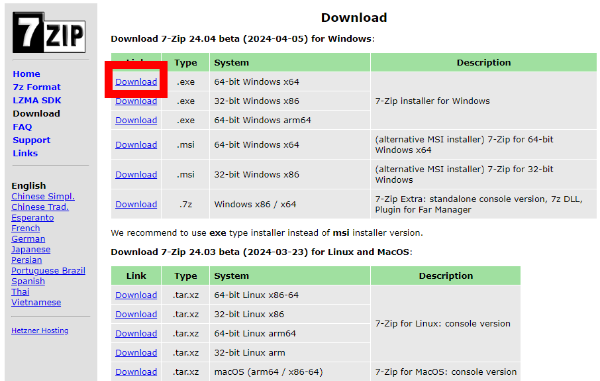
Task: Open the FAQ page
Action: click(22, 127)
